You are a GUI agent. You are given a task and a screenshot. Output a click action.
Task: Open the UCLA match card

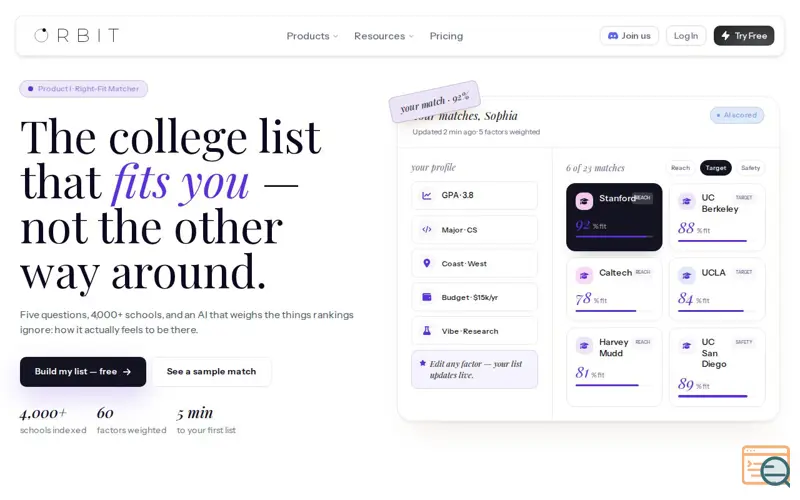pos(717,289)
